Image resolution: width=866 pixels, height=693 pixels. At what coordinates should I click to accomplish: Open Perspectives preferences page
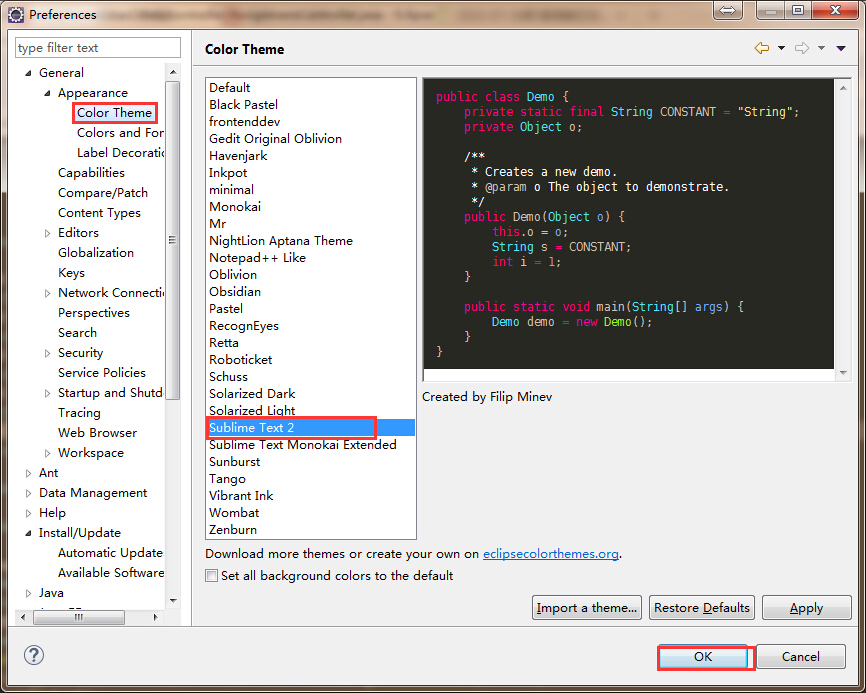[x=94, y=313]
